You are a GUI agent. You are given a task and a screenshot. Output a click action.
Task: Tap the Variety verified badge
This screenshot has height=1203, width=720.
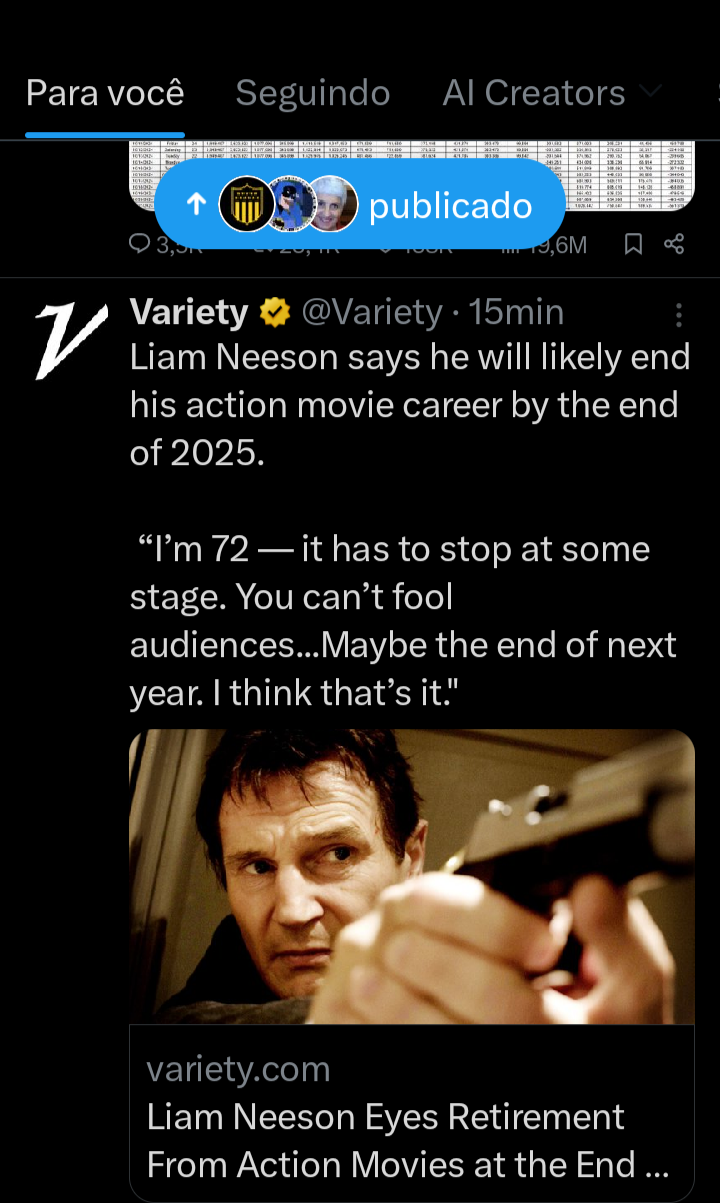273,313
